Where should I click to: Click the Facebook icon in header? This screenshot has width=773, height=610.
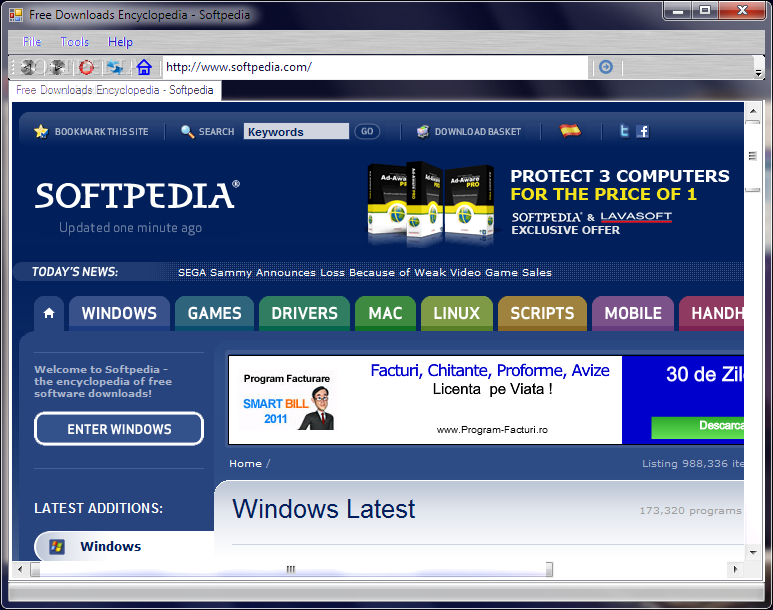[642, 131]
